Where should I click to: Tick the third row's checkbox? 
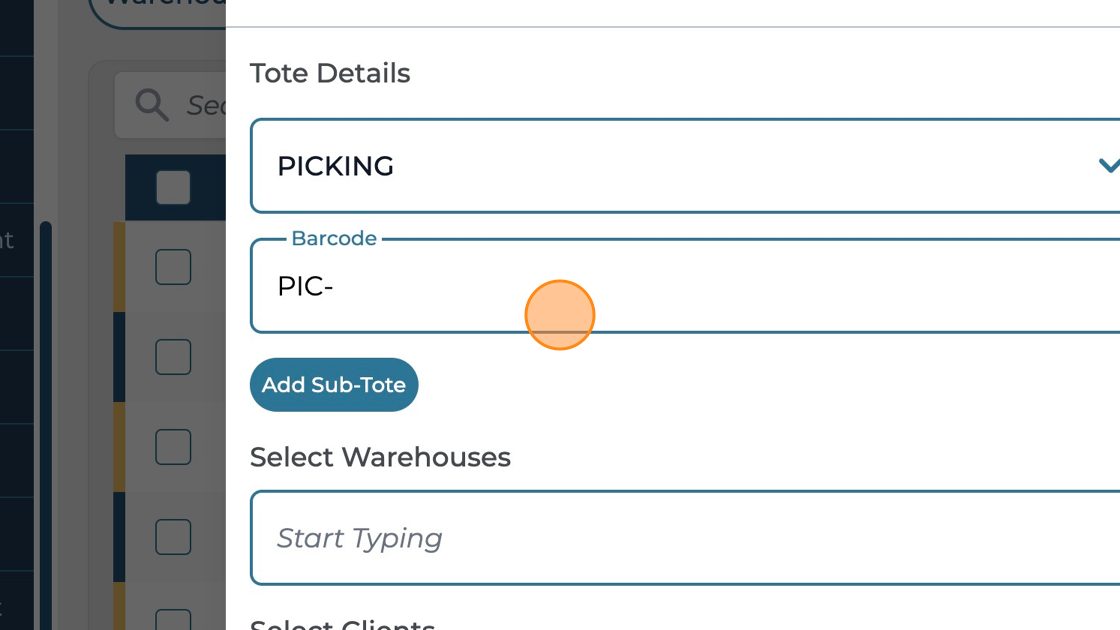click(x=173, y=447)
